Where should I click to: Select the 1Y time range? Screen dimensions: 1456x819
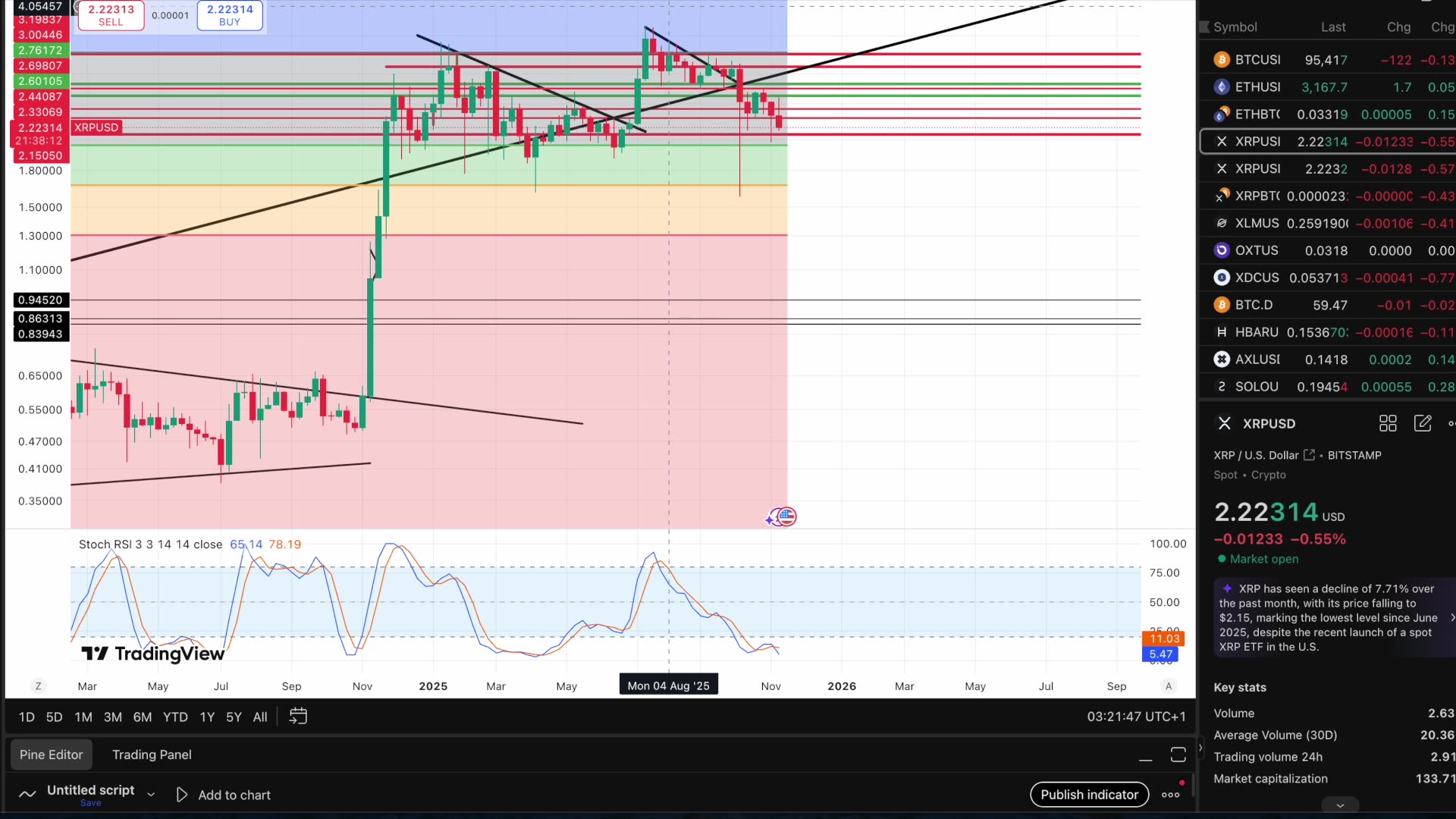click(207, 717)
